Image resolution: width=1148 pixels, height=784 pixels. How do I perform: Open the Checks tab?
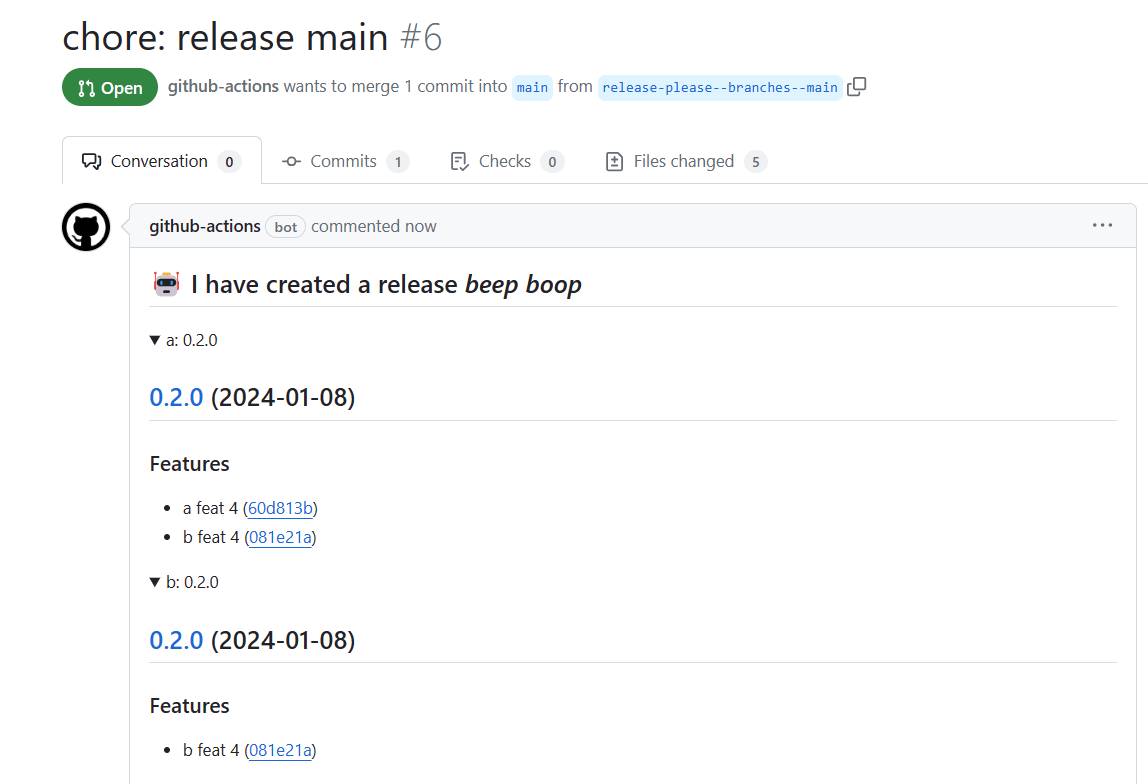pos(507,161)
